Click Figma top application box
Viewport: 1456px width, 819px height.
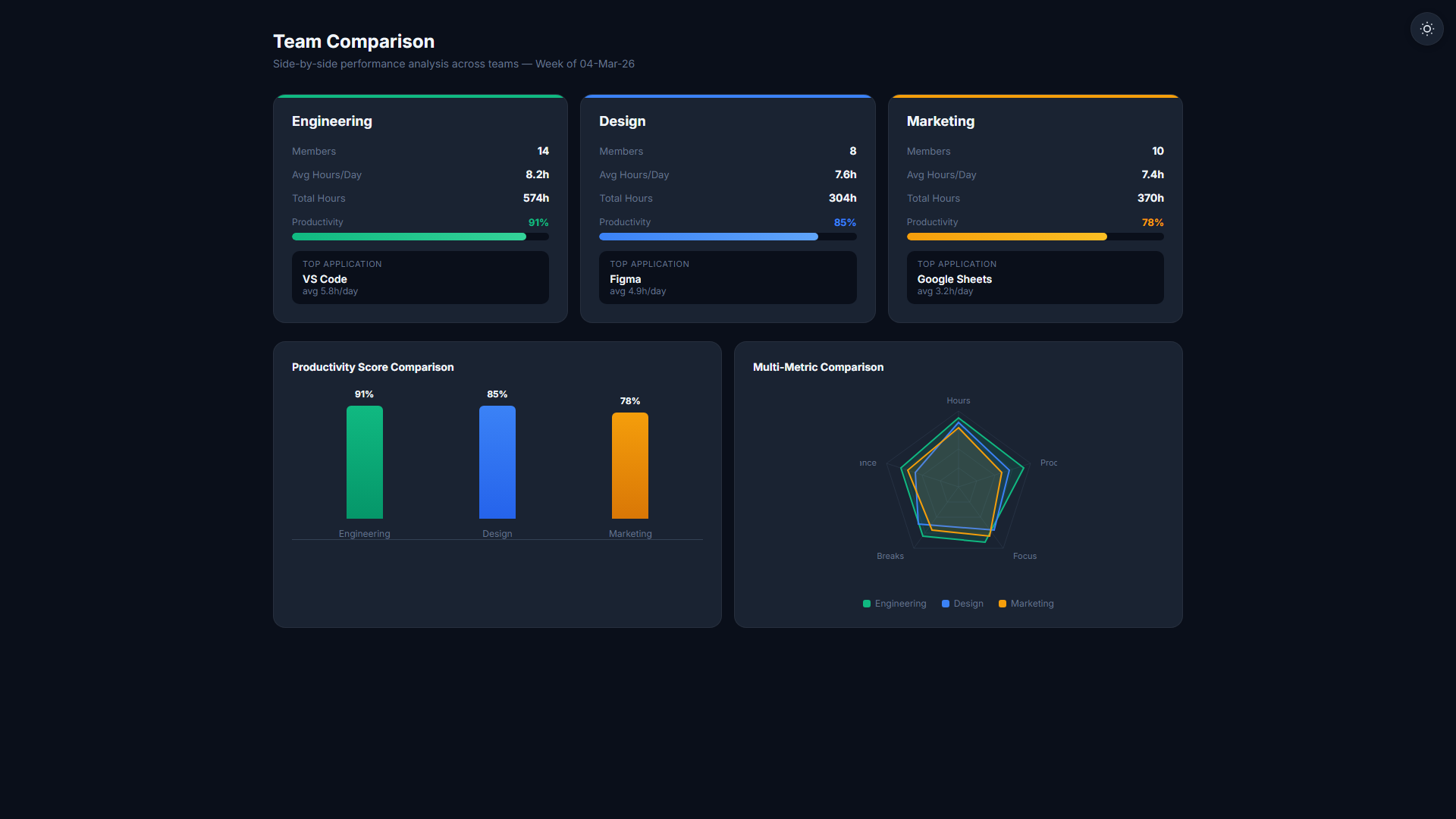coord(728,278)
